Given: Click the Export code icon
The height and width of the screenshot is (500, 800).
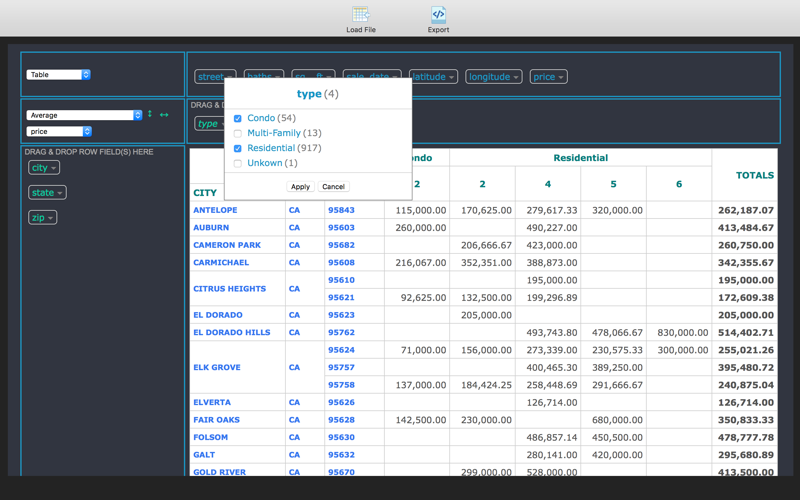Looking at the screenshot, I should [438, 14].
